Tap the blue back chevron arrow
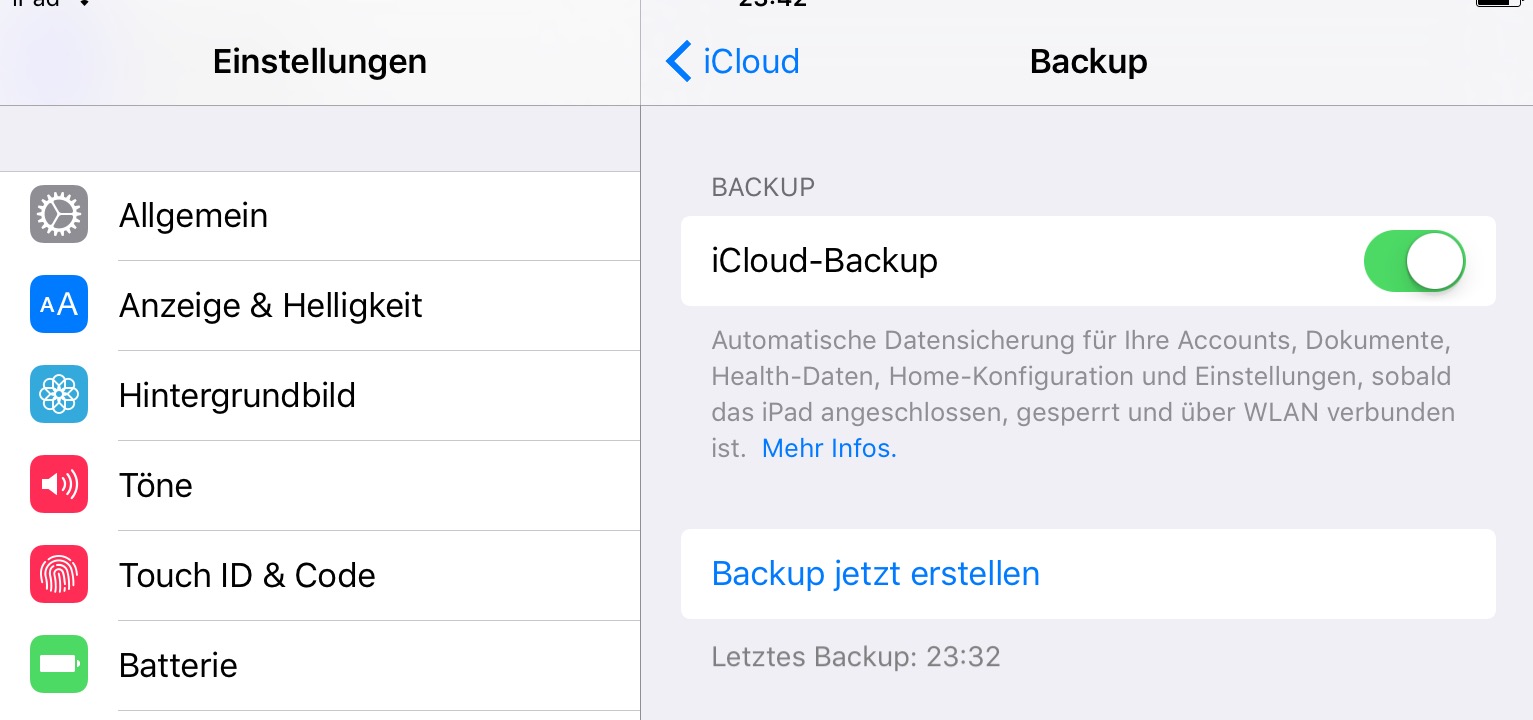This screenshot has width=1533, height=720. pyautogui.click(x=678, y=61)
